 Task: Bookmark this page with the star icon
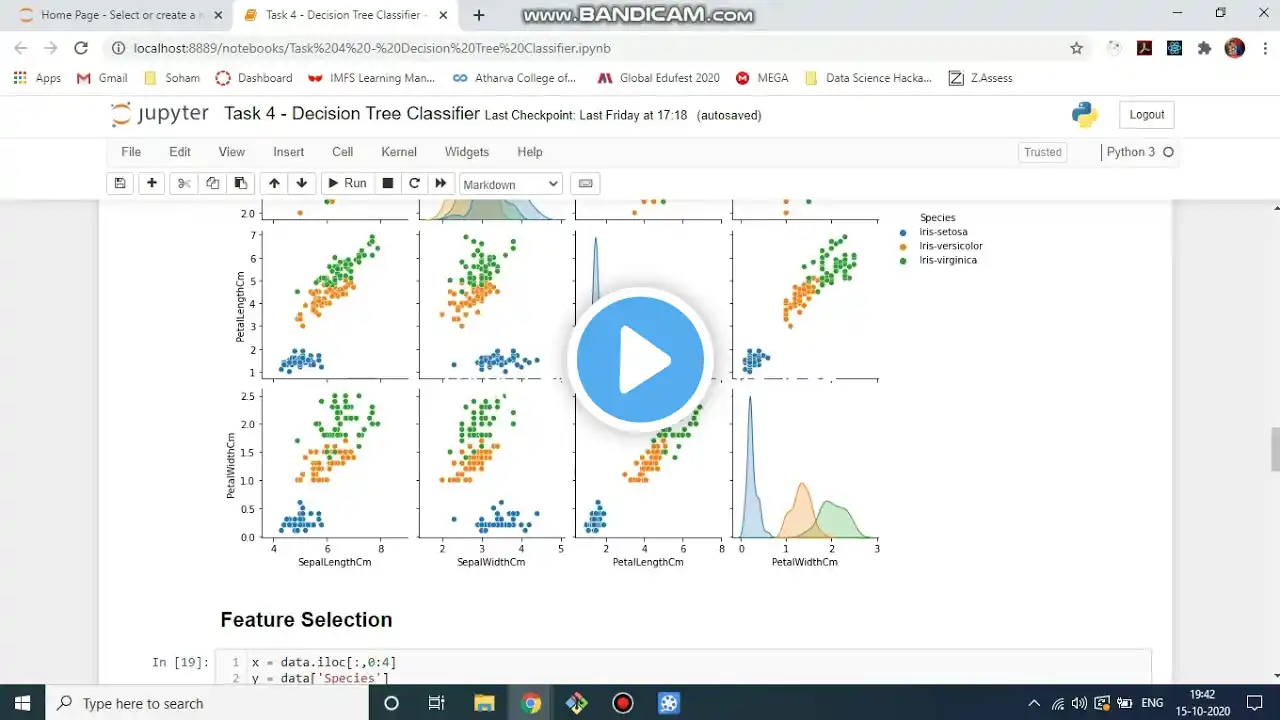(1076, 48)
